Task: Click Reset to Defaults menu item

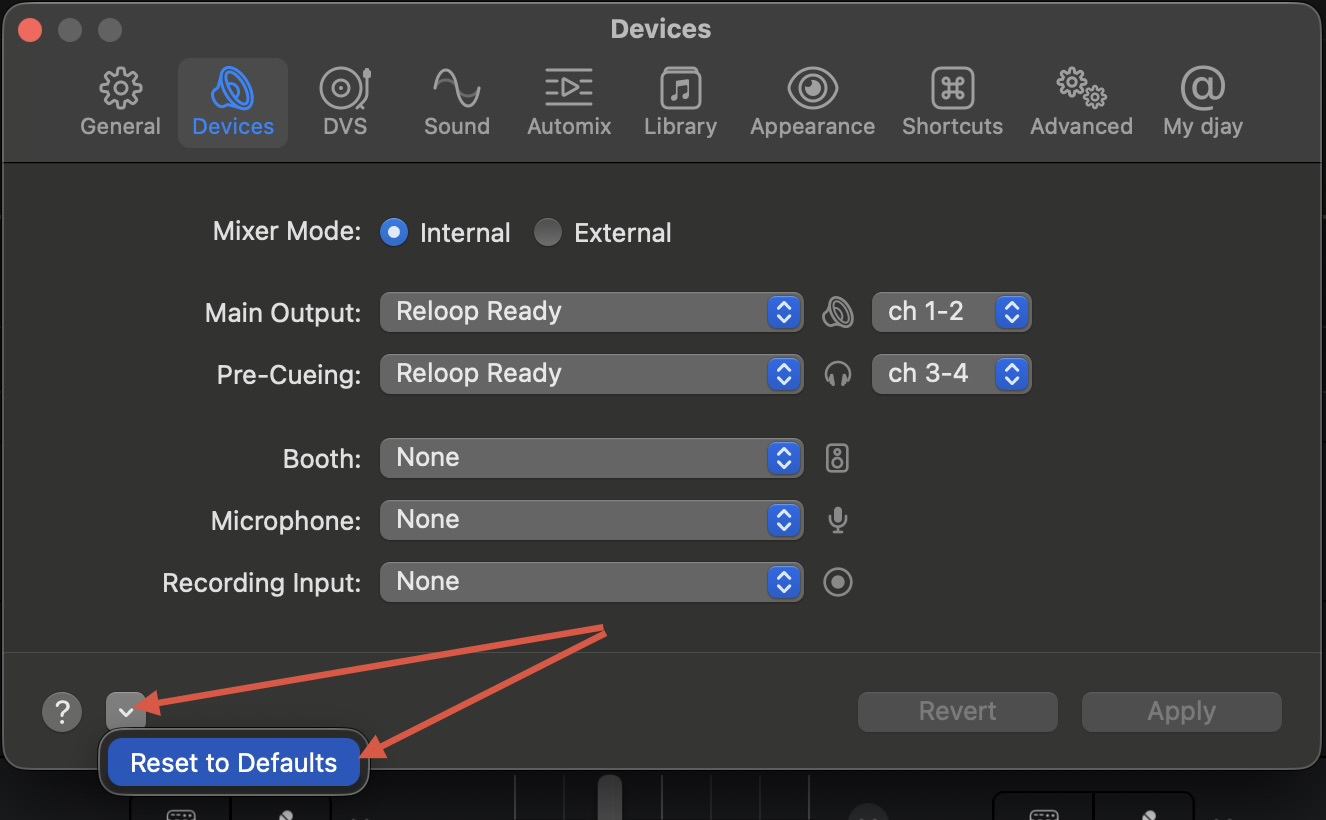Action: (234, 763)
